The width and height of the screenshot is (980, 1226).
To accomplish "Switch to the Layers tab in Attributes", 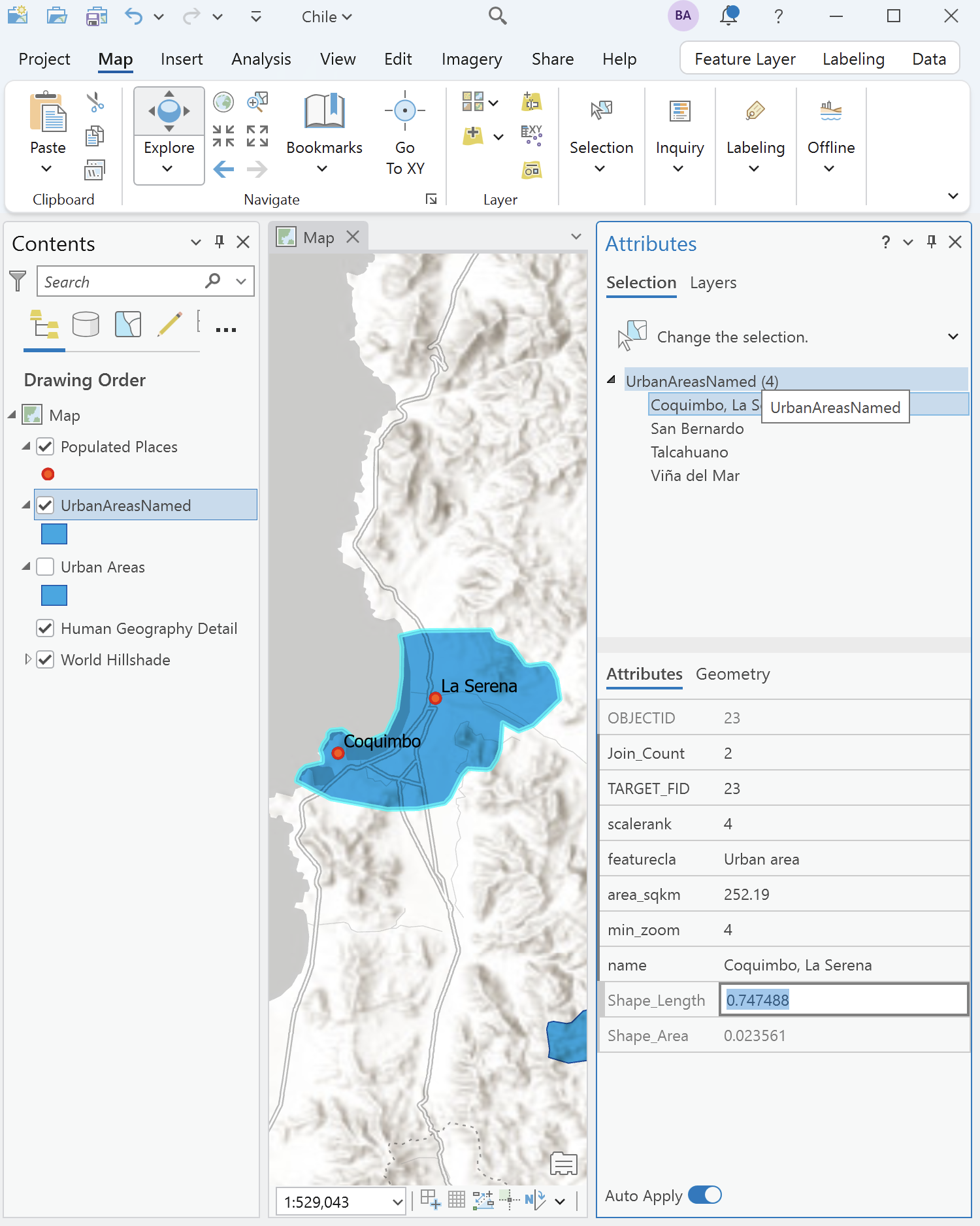I will click(x=713, y=282).
